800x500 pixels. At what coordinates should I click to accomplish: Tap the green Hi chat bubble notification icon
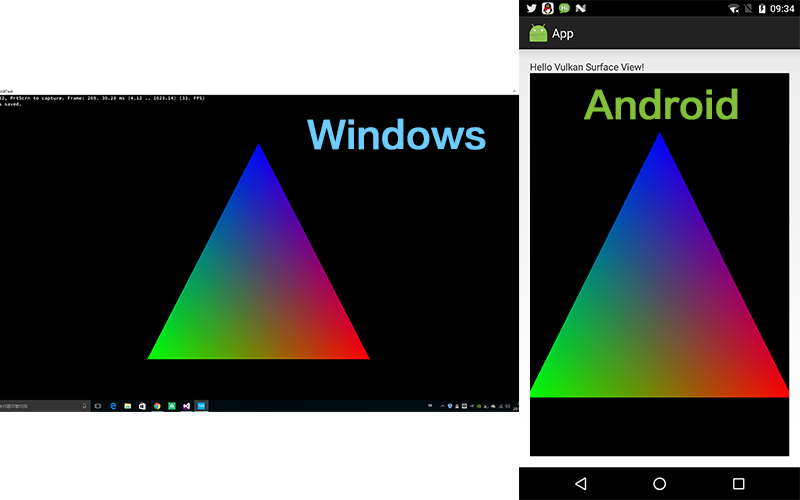(x=564, y=8)
